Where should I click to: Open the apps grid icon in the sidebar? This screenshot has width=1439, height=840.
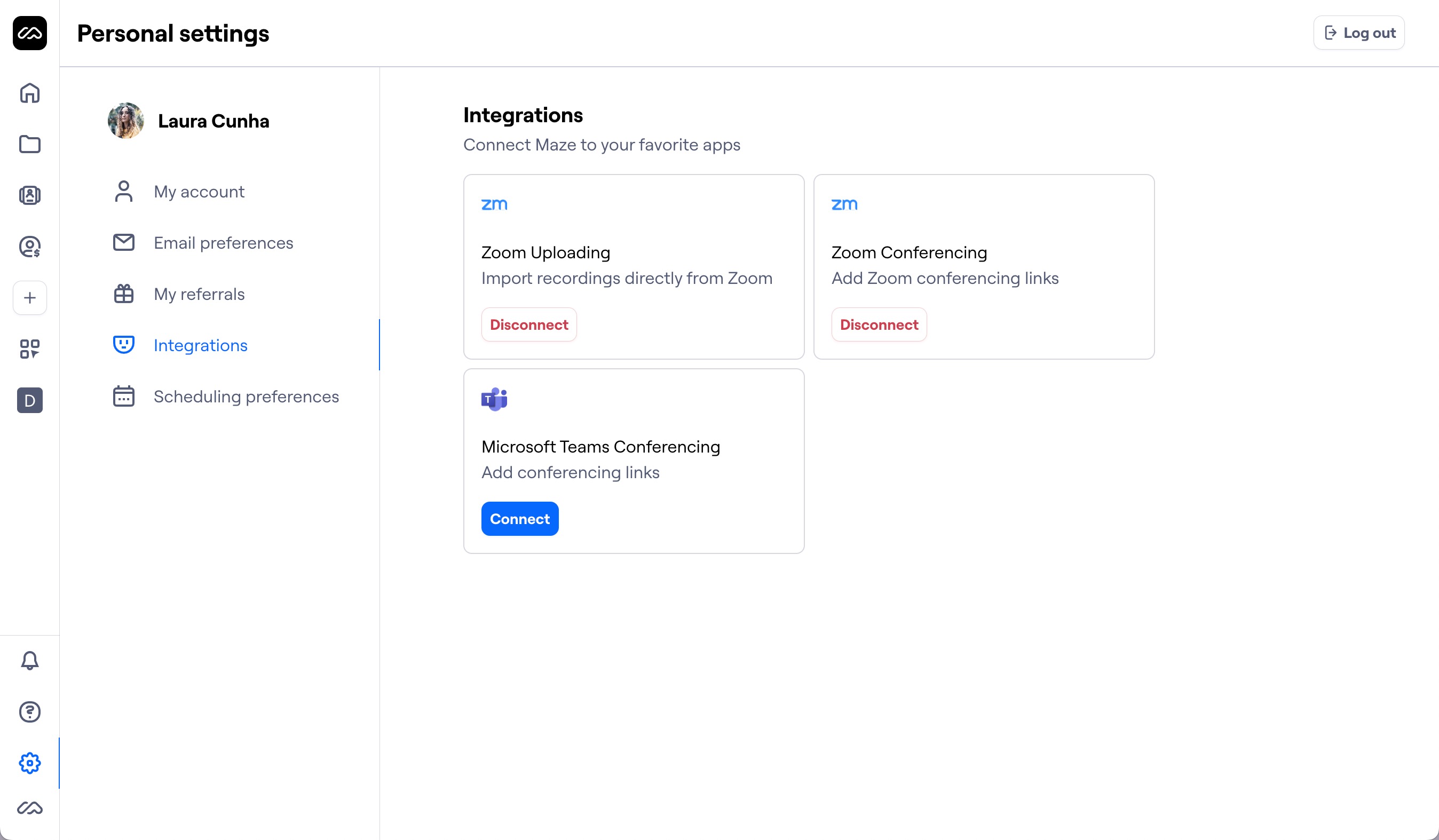click(x=29, y=348)
